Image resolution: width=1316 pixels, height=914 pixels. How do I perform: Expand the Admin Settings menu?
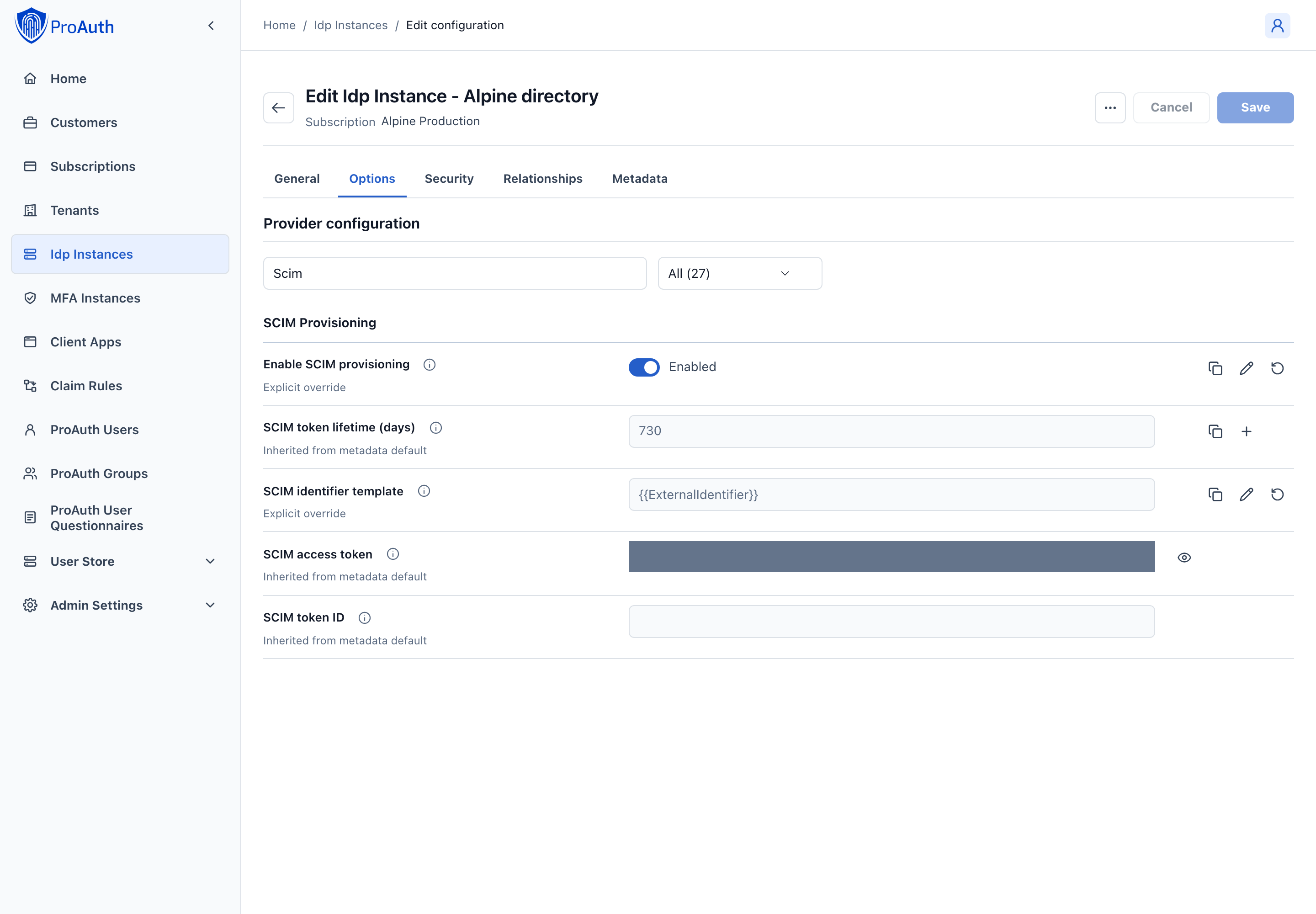tap(120, 606)
